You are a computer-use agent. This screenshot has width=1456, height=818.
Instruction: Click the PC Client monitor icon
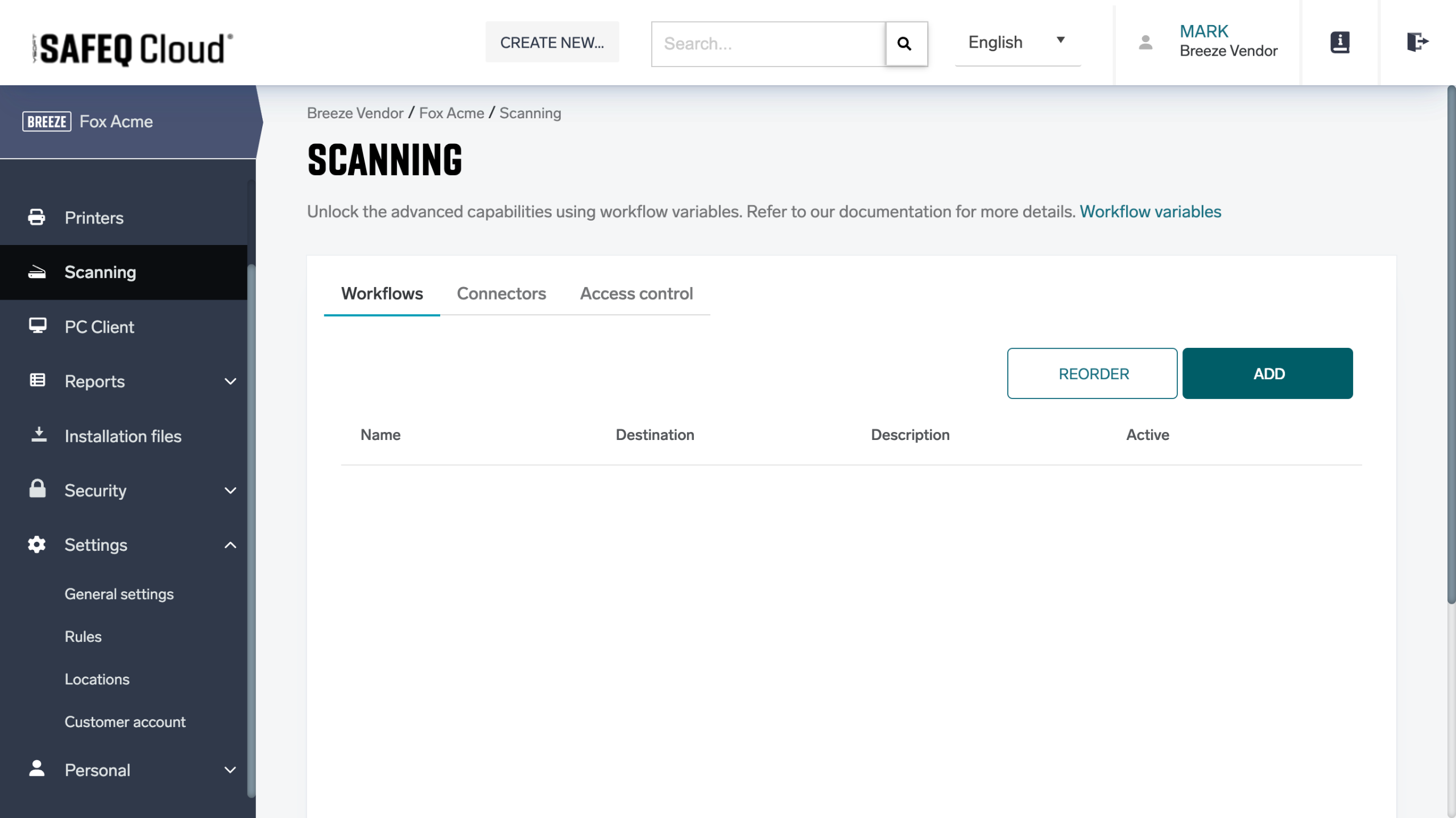tap(38, 326)
